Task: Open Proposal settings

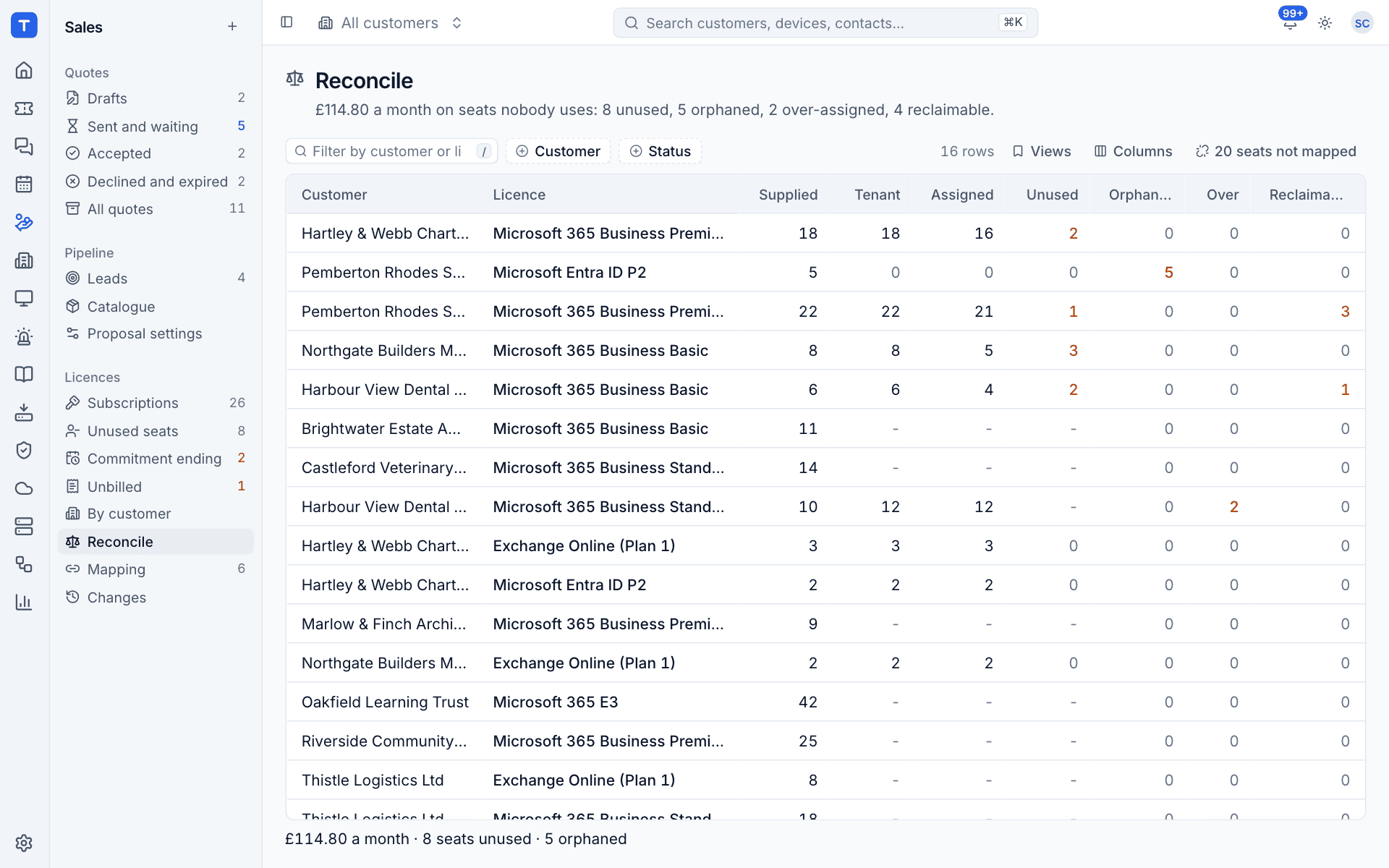Action: pos(156,333)
